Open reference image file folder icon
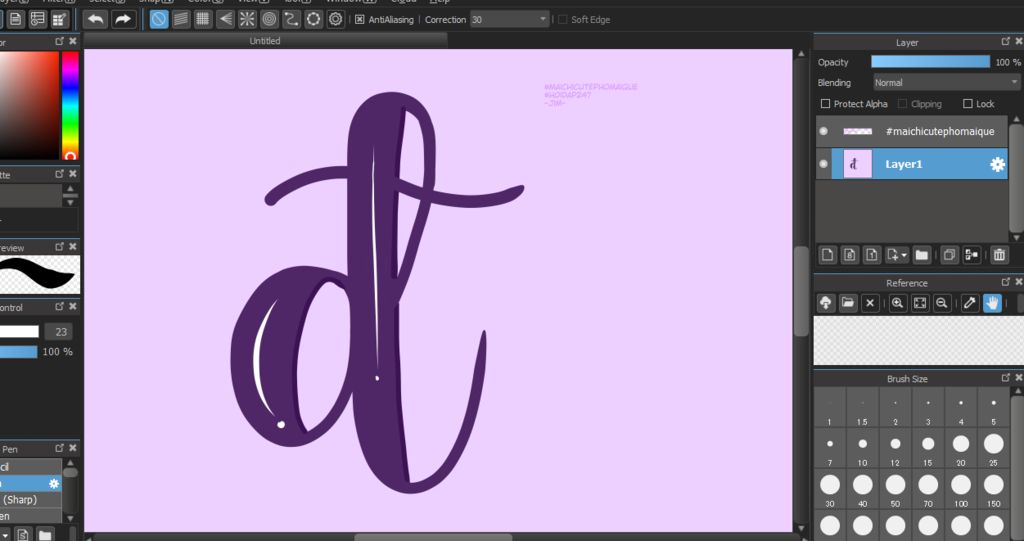Image resolution: width=1024 pixels, height=541 pixels. click(848, 303)
